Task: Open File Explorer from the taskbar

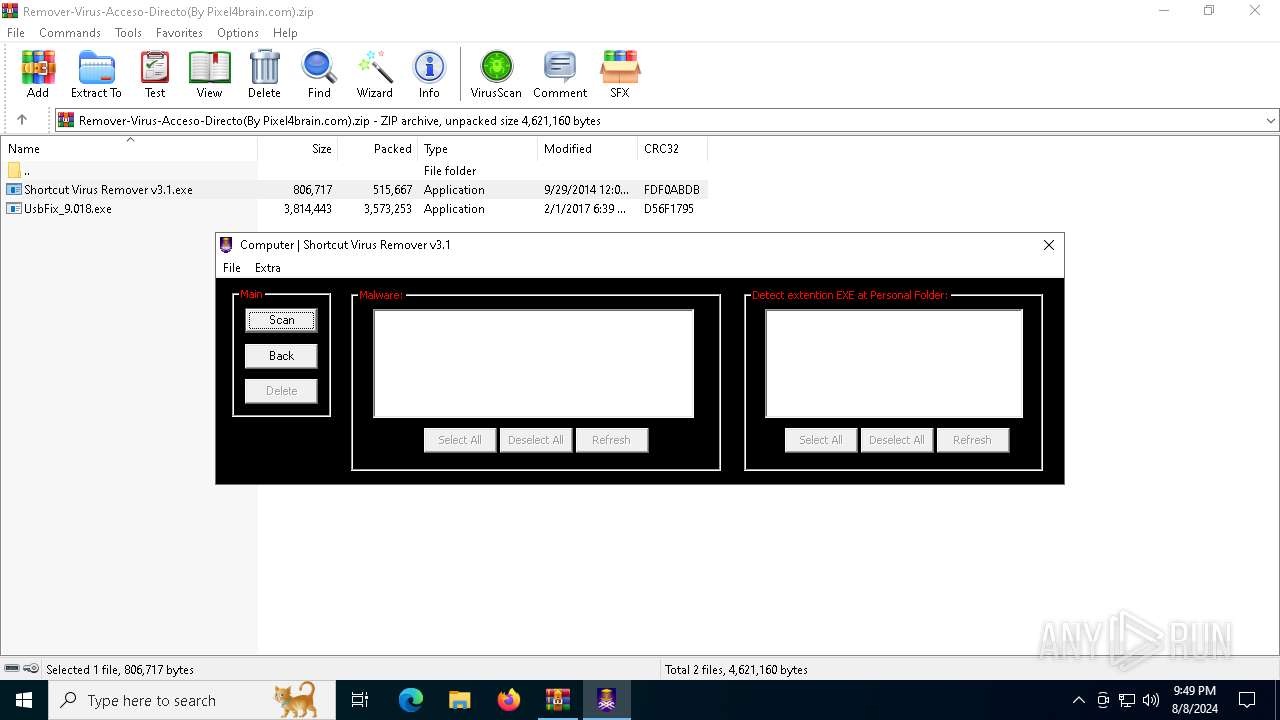Action: 460,700
